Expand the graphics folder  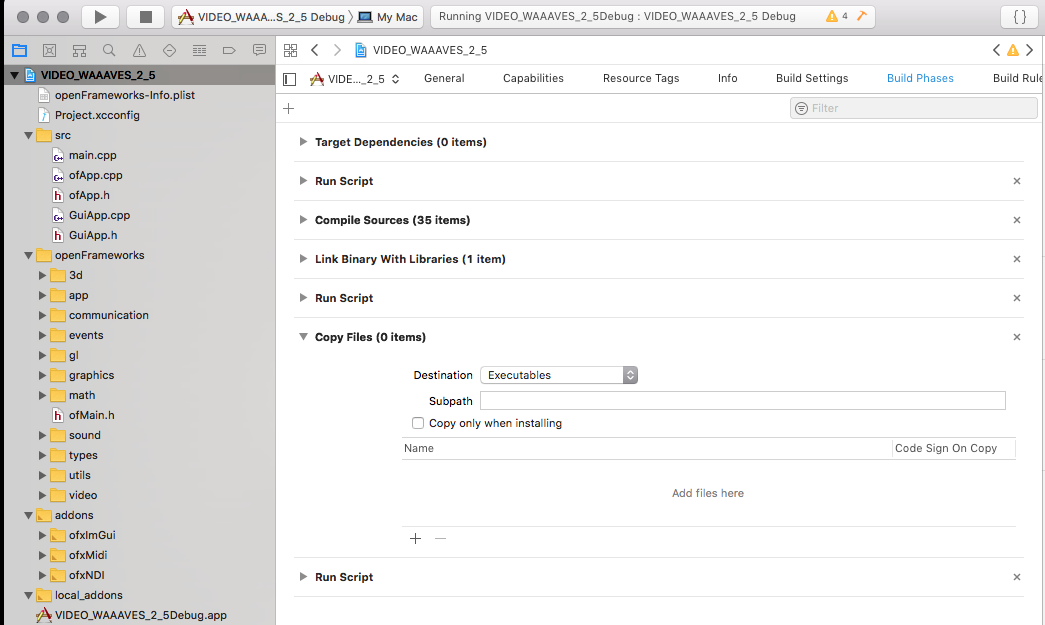[x=42, y=375]
